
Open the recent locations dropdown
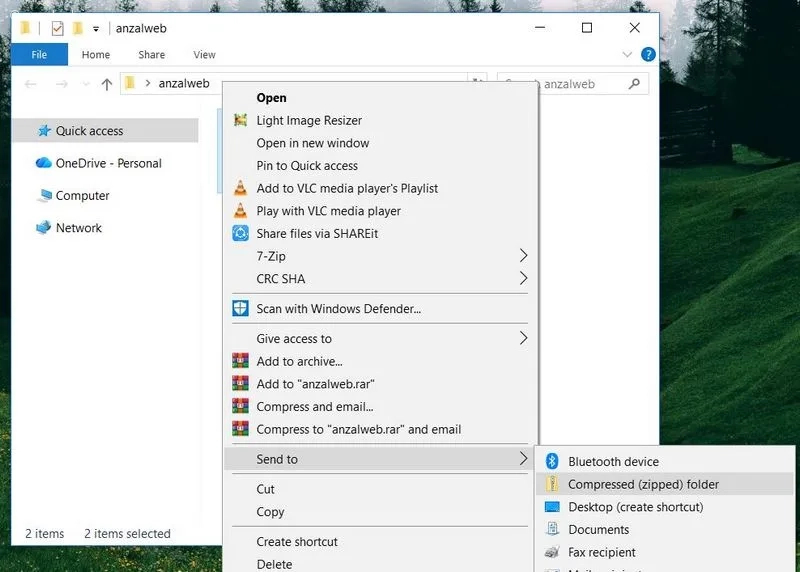coord(86,84)
